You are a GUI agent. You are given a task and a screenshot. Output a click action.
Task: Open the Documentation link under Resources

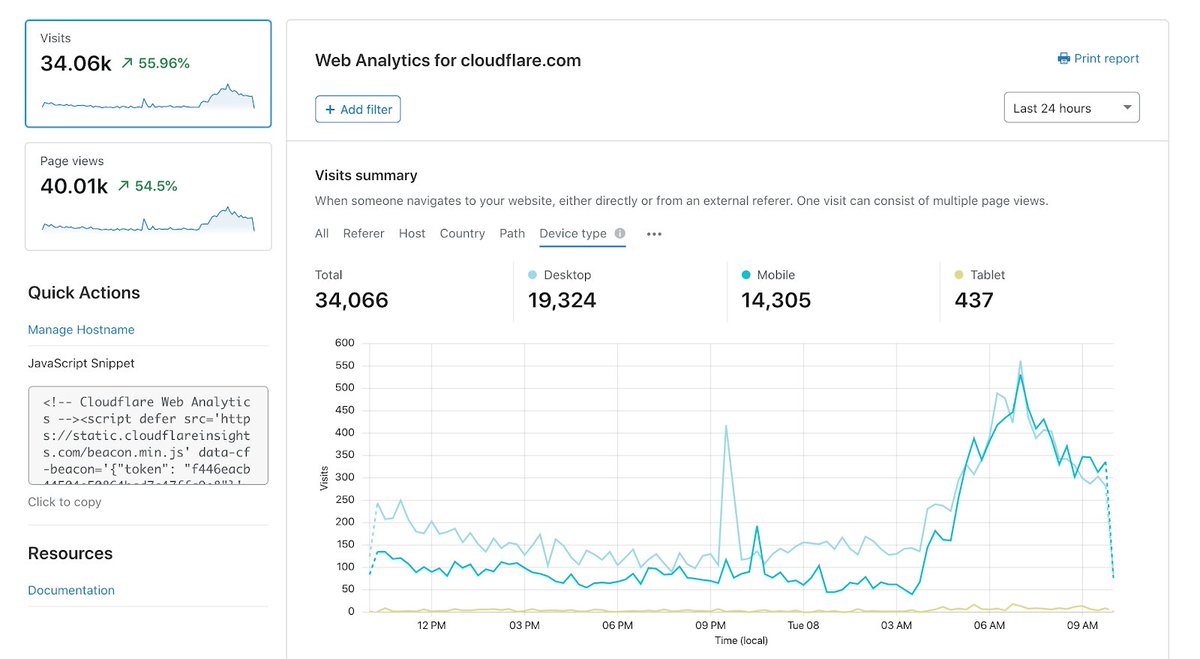71,590
